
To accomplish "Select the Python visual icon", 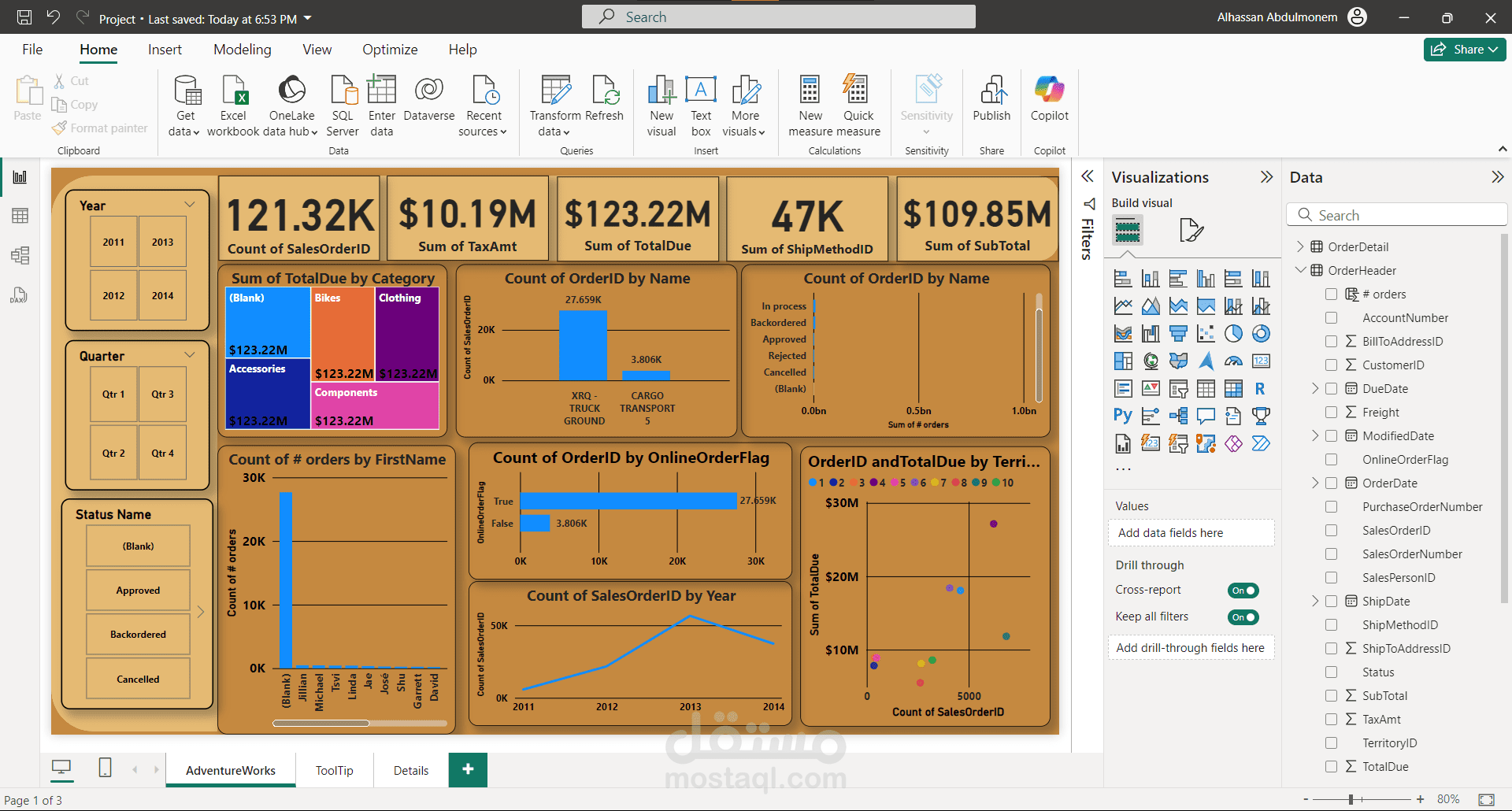I will [x=1121, y=414].
